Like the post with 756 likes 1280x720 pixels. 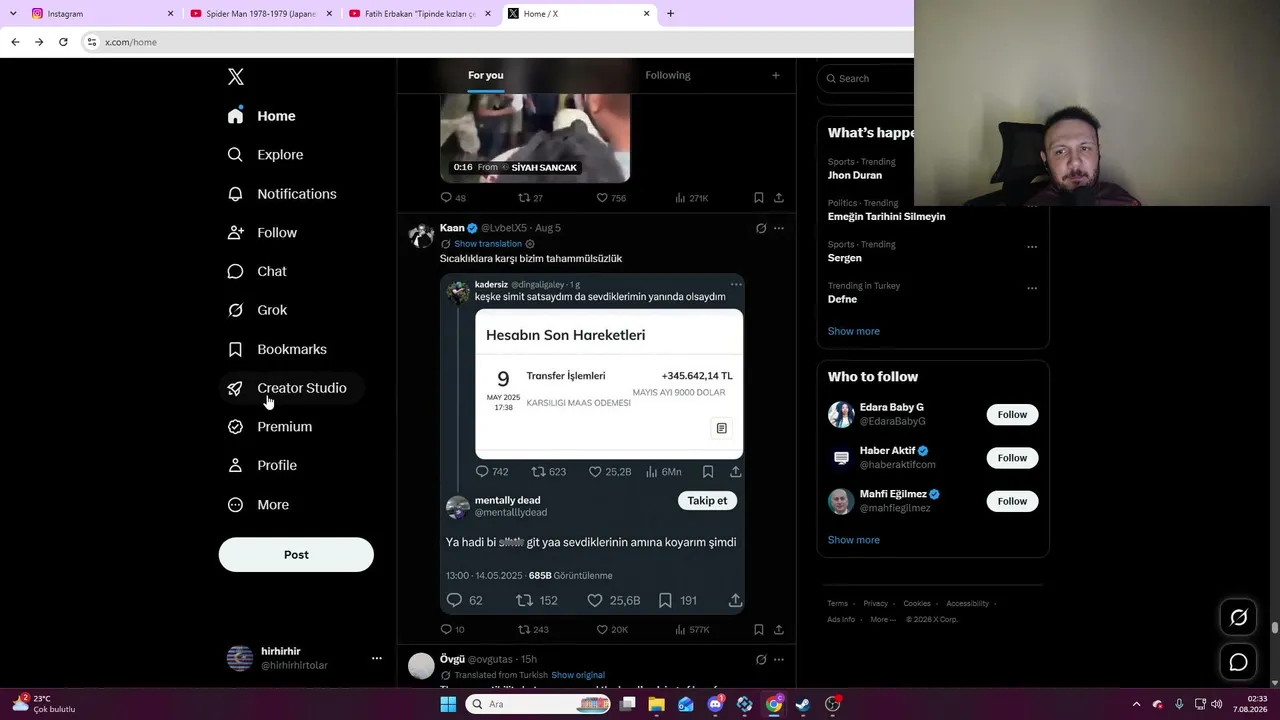[x=611, y=198]
